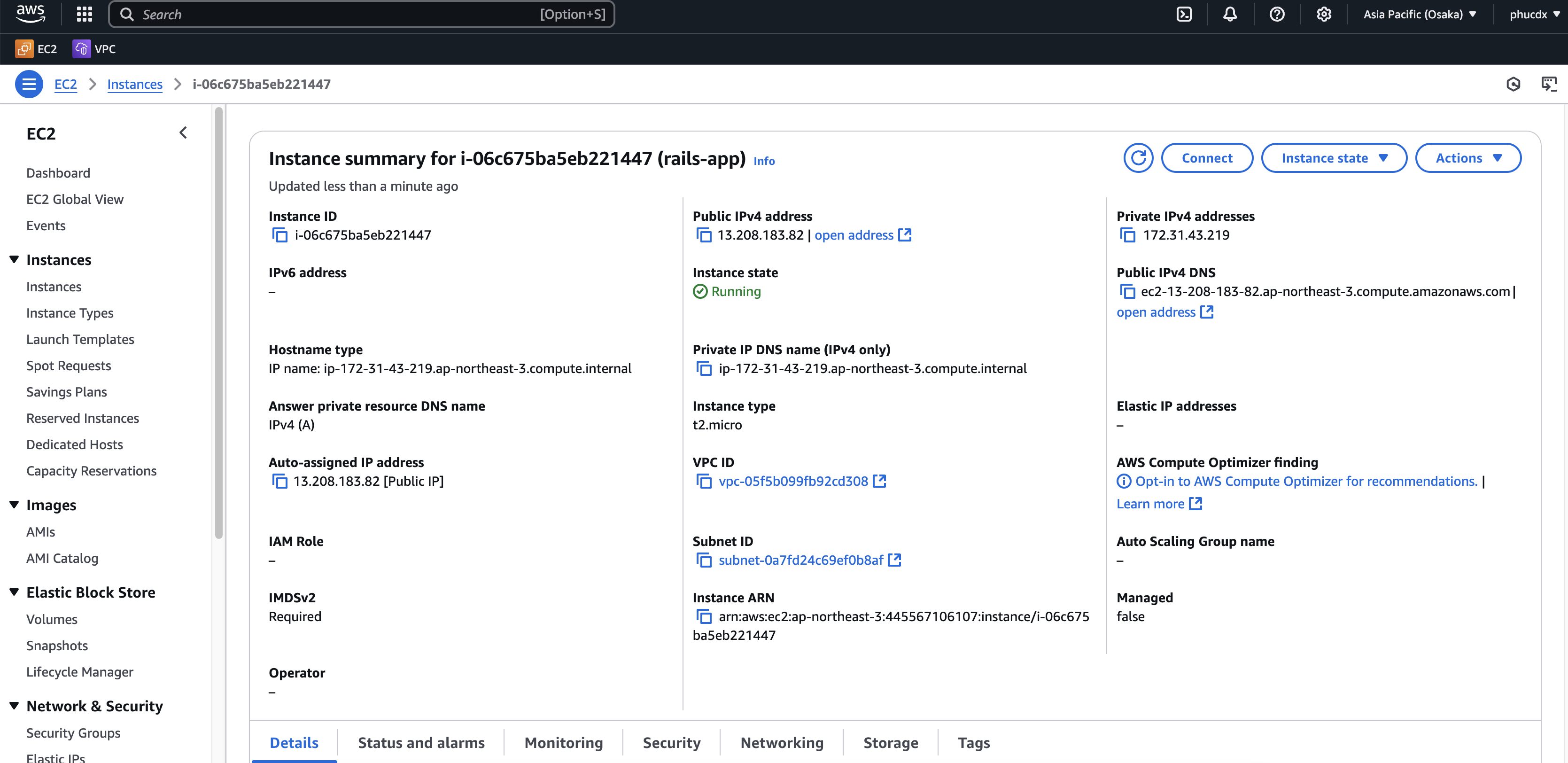Screen dimensions: 1568x763
Task: Open the AWS services grid menu
Action: (x=84, y=14)
